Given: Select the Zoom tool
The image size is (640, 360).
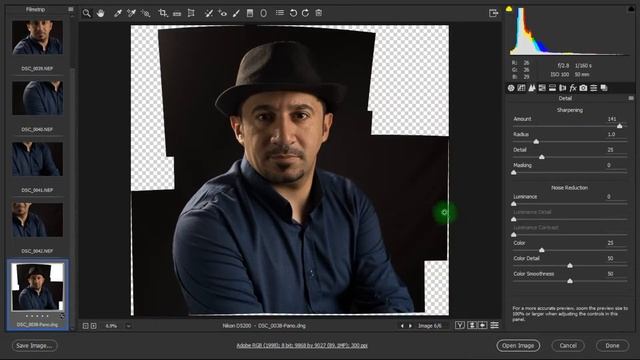Looking at the screenshot, I should pyautogui.click(x=87, y=13).
